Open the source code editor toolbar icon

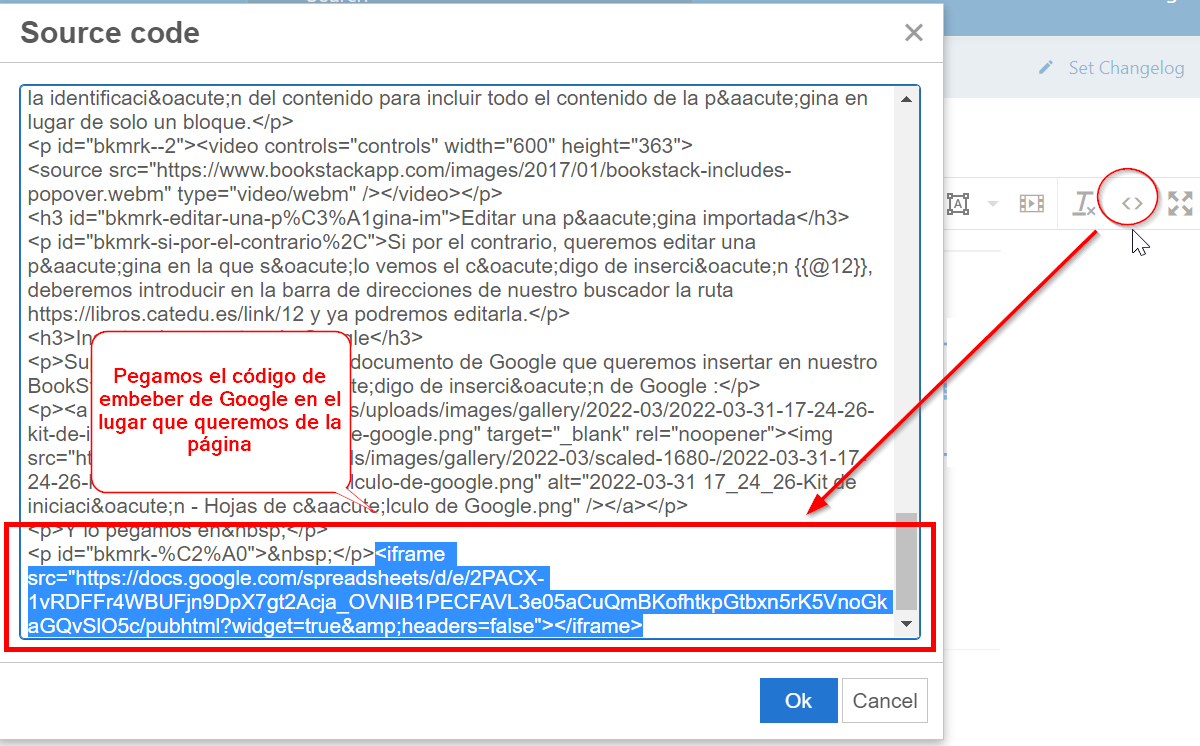coord(1131,204)
